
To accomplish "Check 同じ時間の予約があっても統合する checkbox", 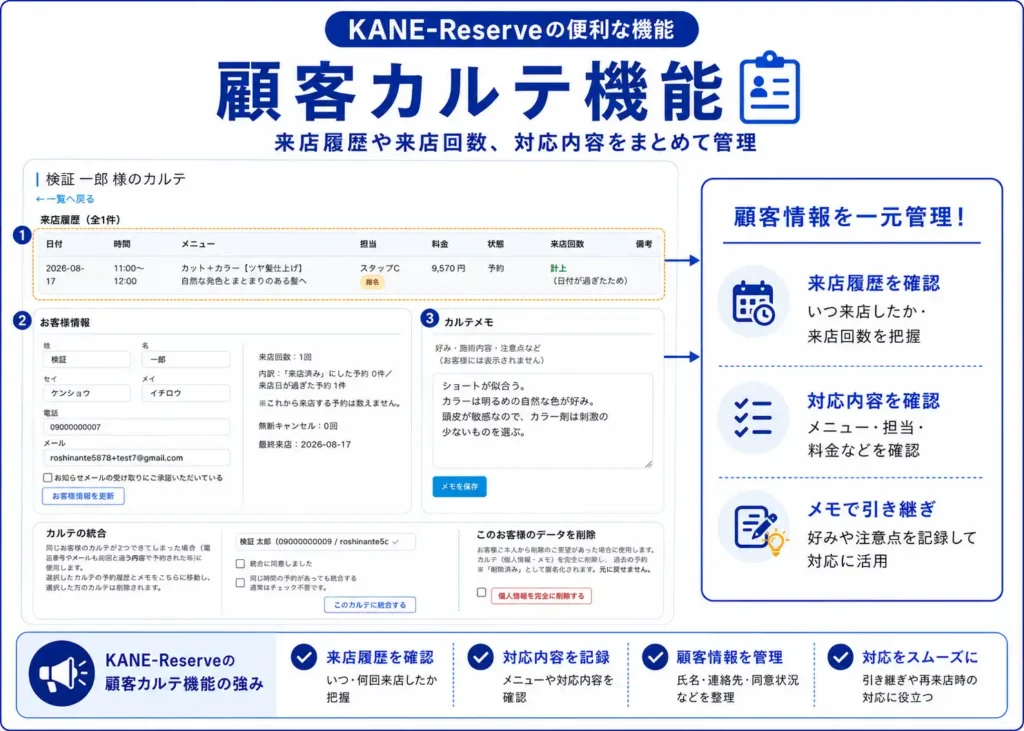I will (x=240, y=582).
